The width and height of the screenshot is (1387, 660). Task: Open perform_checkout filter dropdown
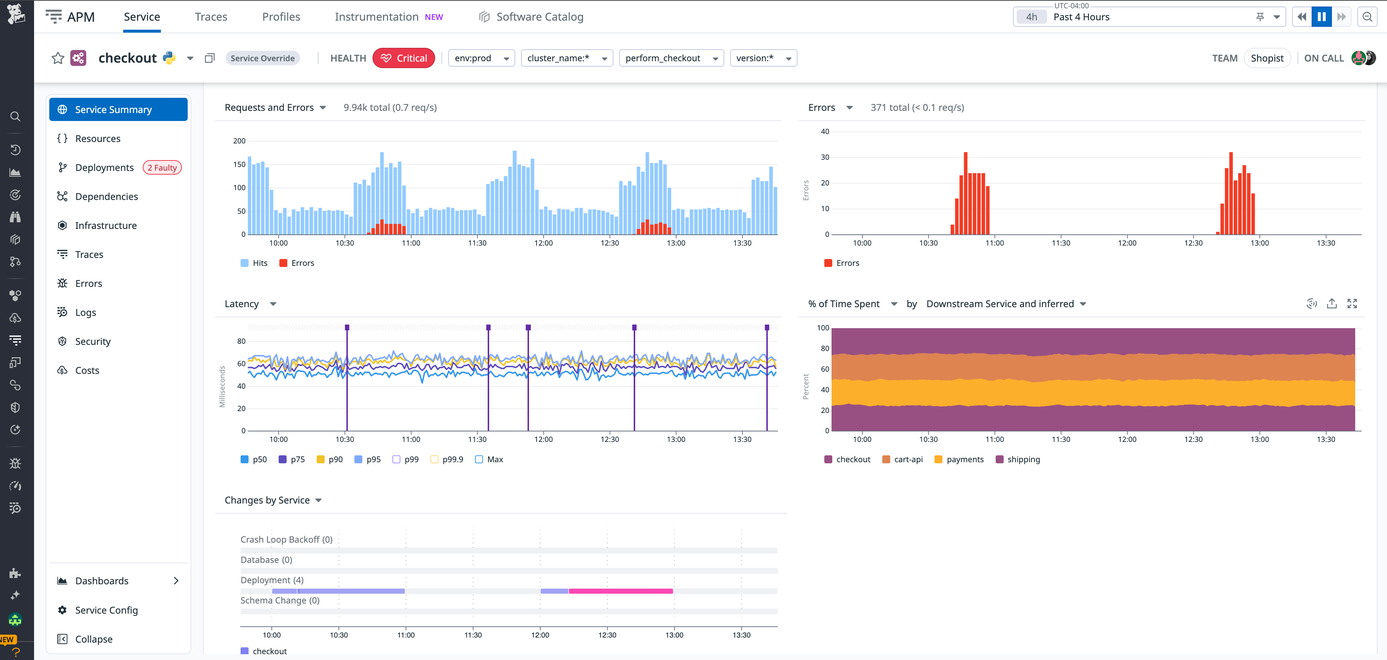click(671, 58)
